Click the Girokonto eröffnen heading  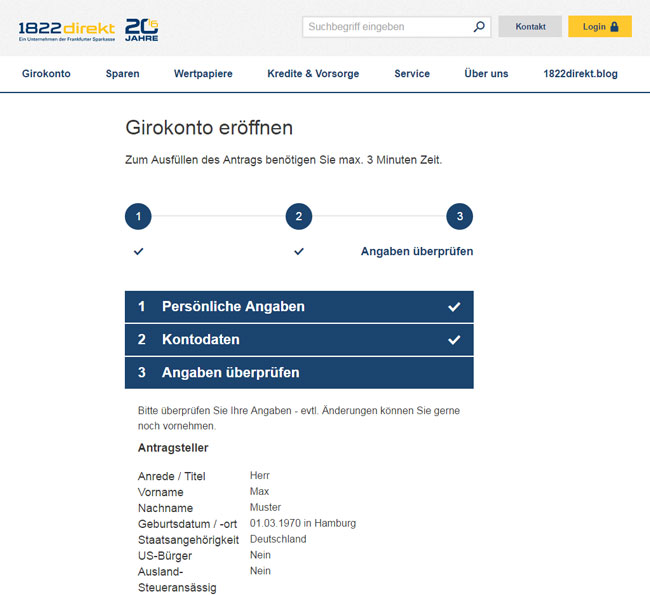click(209, 128)
